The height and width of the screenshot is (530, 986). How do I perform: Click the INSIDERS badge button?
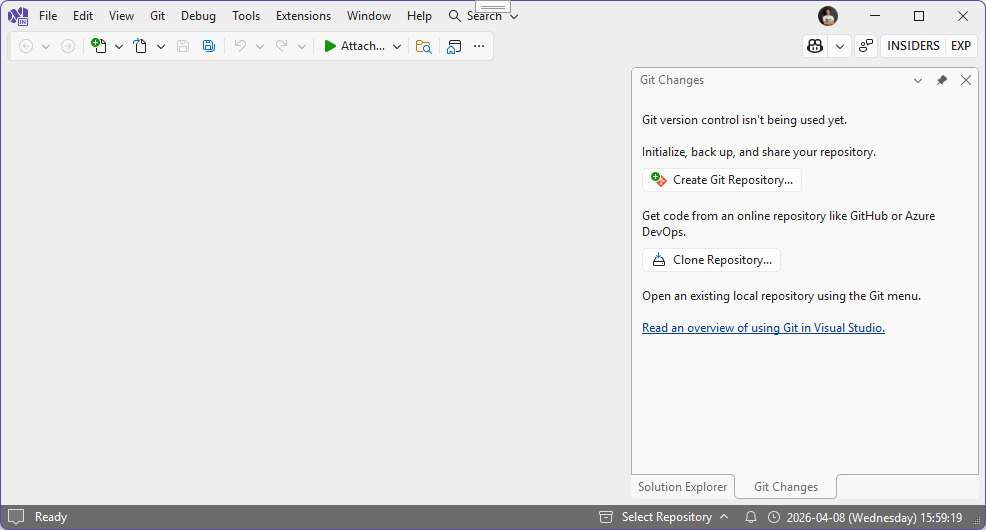click(x=913, y=46)
